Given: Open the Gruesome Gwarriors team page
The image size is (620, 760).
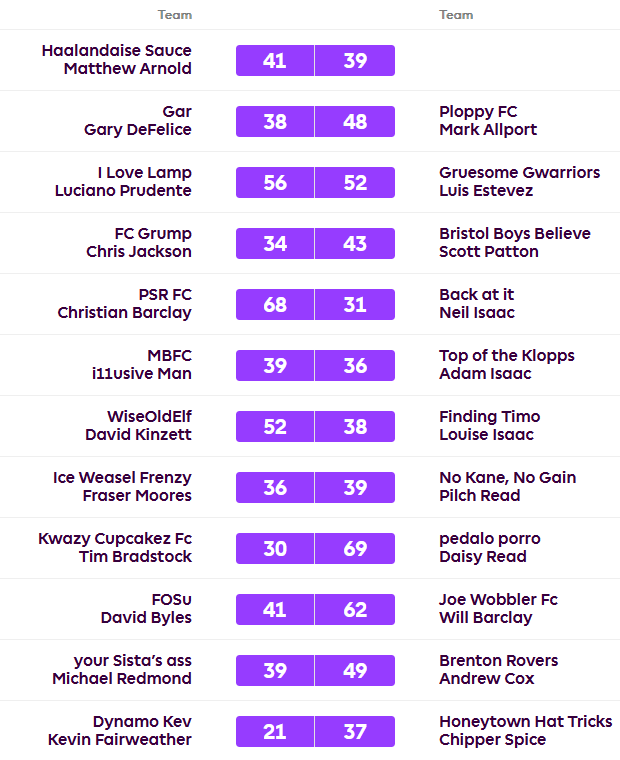Looking at the screenshot, I should coord(519,173).
